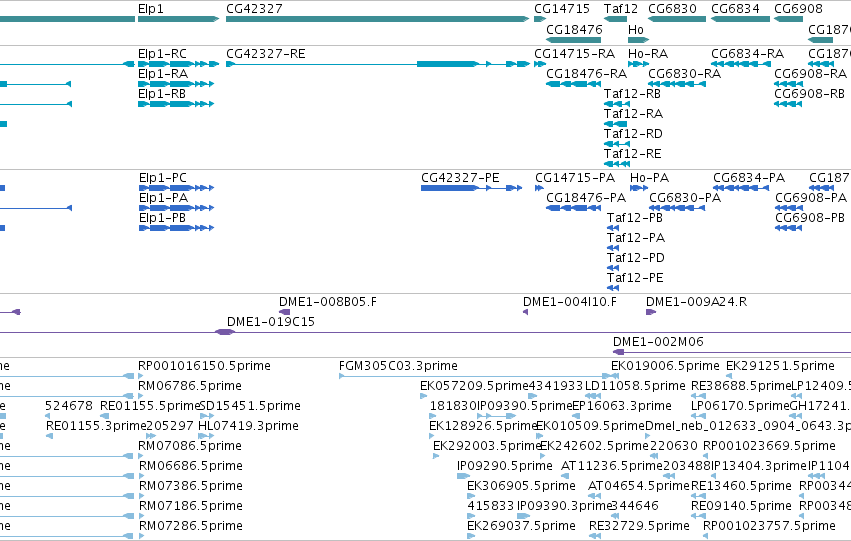Select the CG6908-RA transcript
The width and height of the screenshot is (851, 541).
click(x=789, y=84)
